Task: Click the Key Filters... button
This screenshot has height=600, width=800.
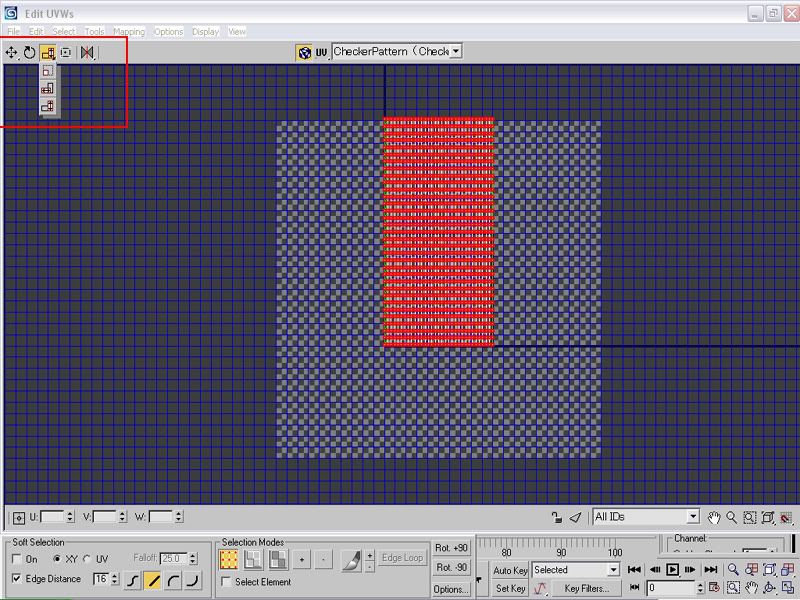Action: (x=587, y=589)
